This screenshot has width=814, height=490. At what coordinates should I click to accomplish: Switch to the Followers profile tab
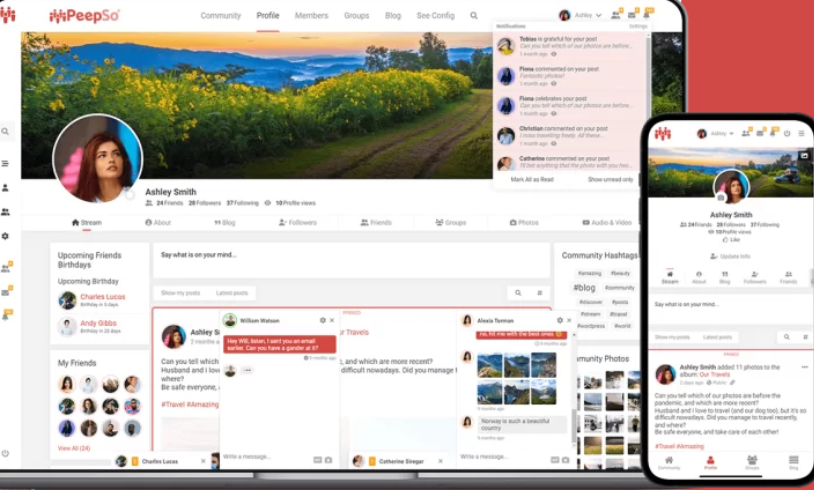[x=297, y=222]
